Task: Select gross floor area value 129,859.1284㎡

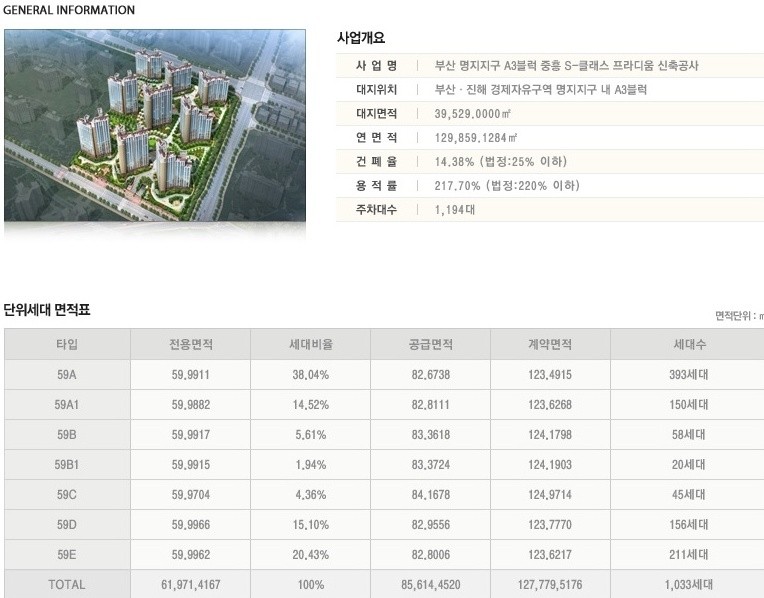Action: pos(476,137)
